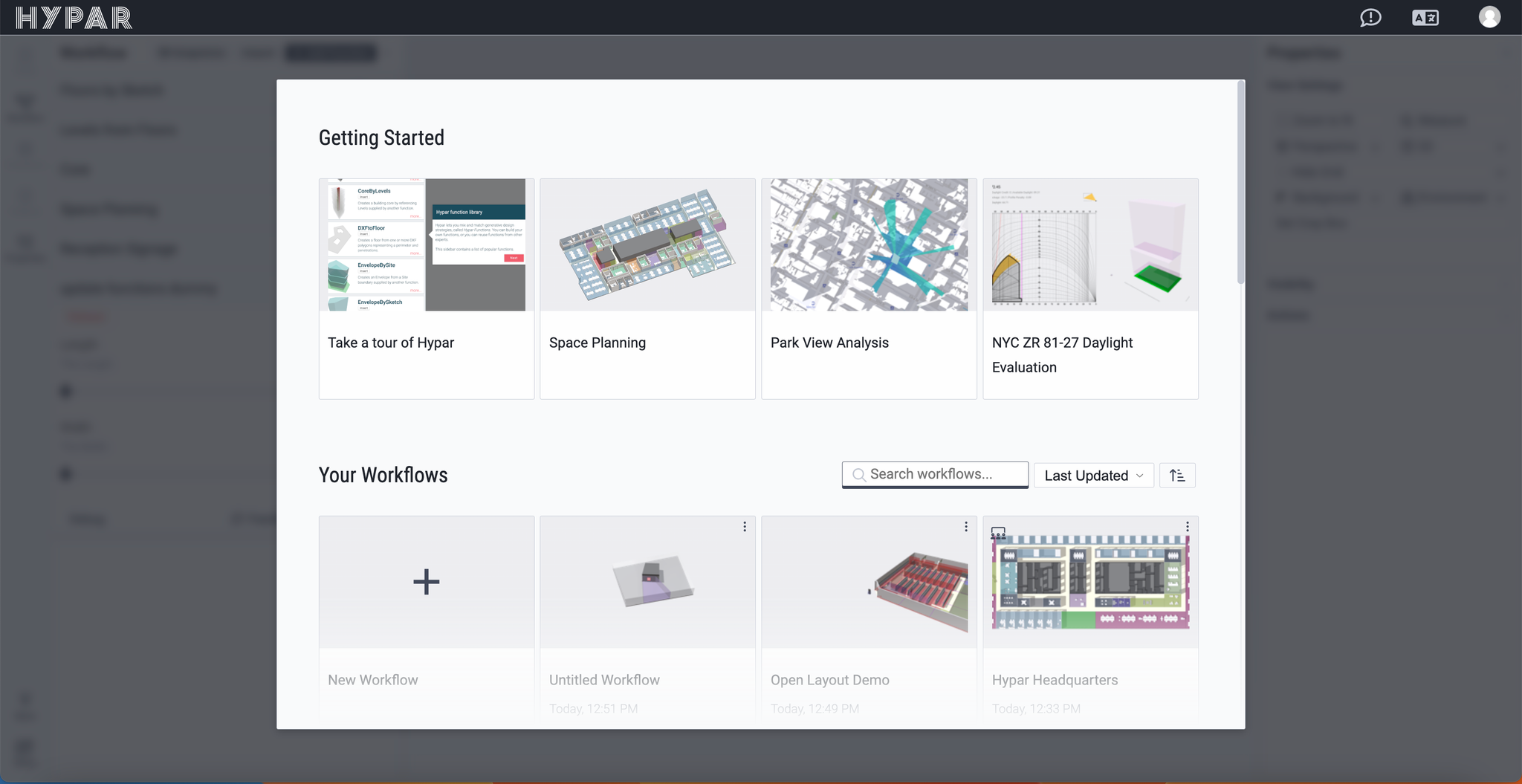Click the Open Layout Demo title
This screenshot has height=784, width=1522.
point(829,680)
